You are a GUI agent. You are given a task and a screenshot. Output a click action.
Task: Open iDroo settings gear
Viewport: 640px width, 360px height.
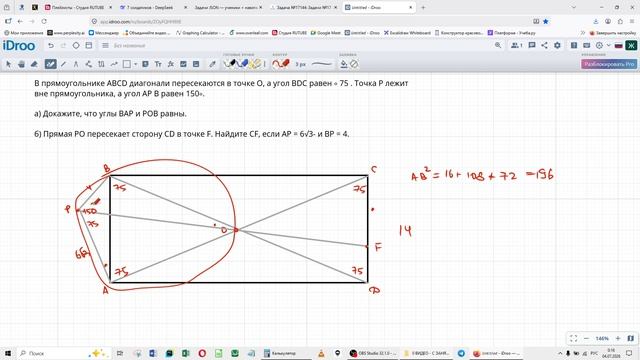(557, 45)
